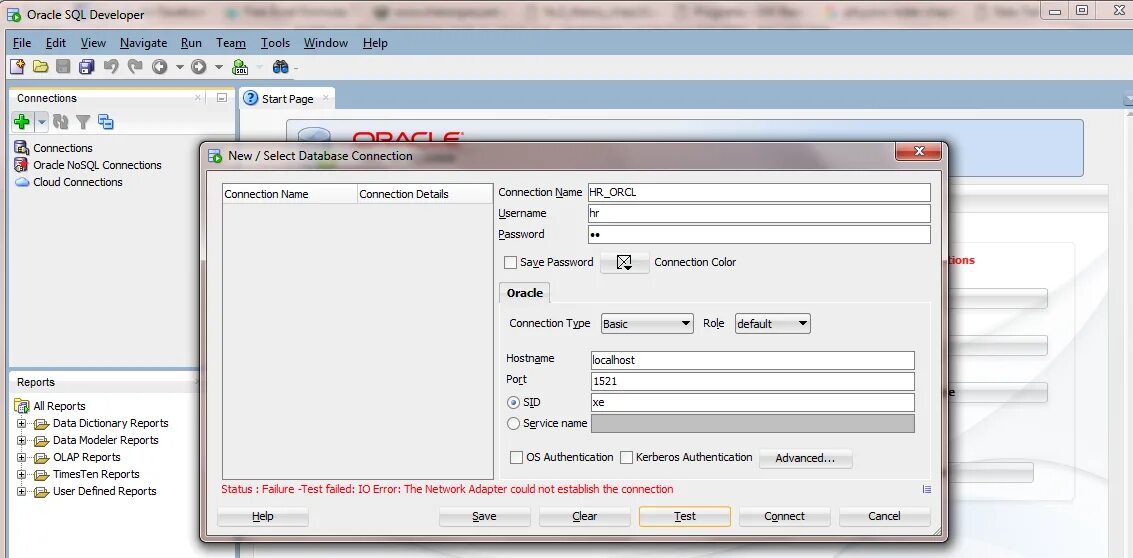1133x558 pixels.
Task: Click the Back navigation arrow icon
Action: [160, 66]
